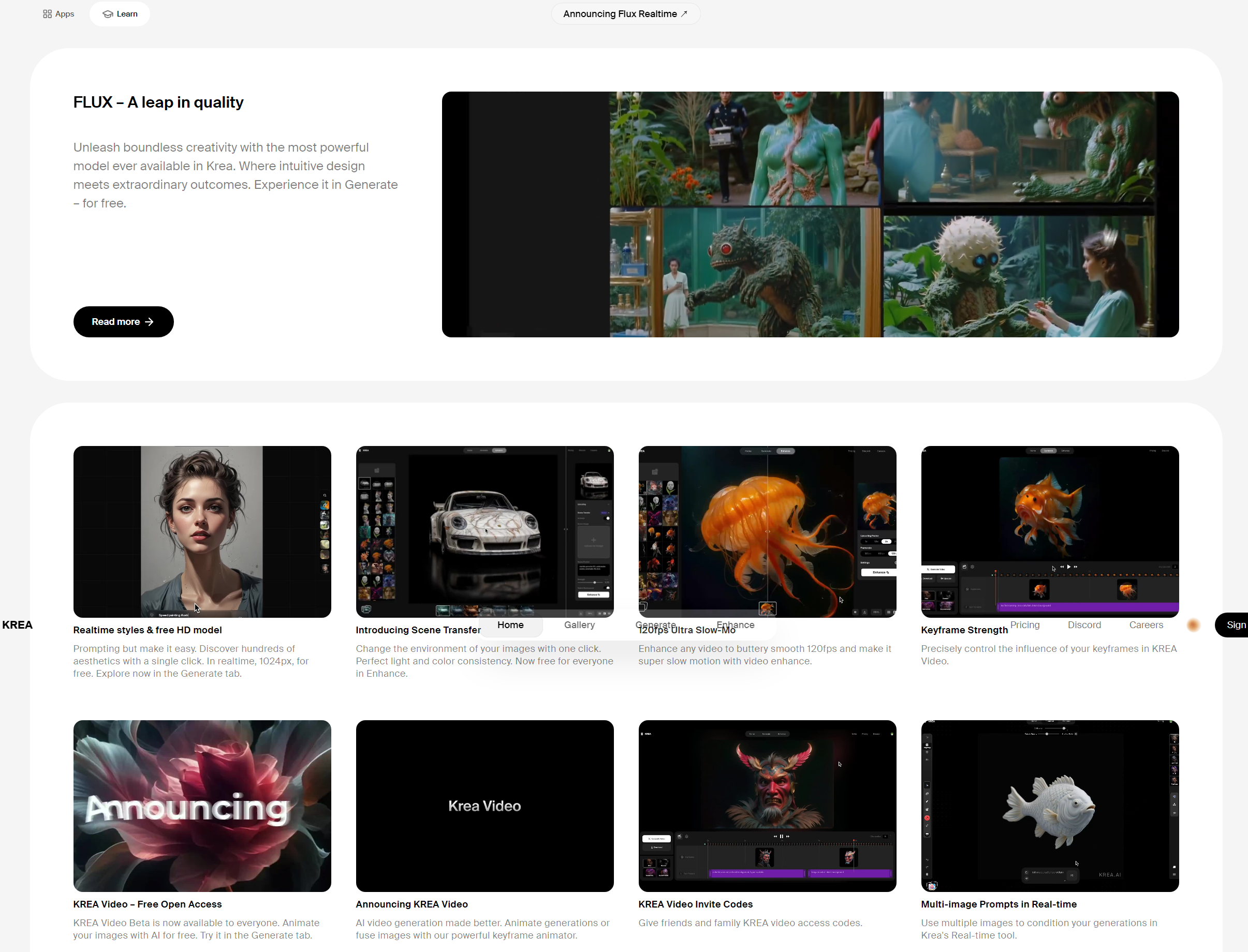Open the black Krea Video thumbnail
This screenshot has width=1248, height=952.
tap(484, 805)
